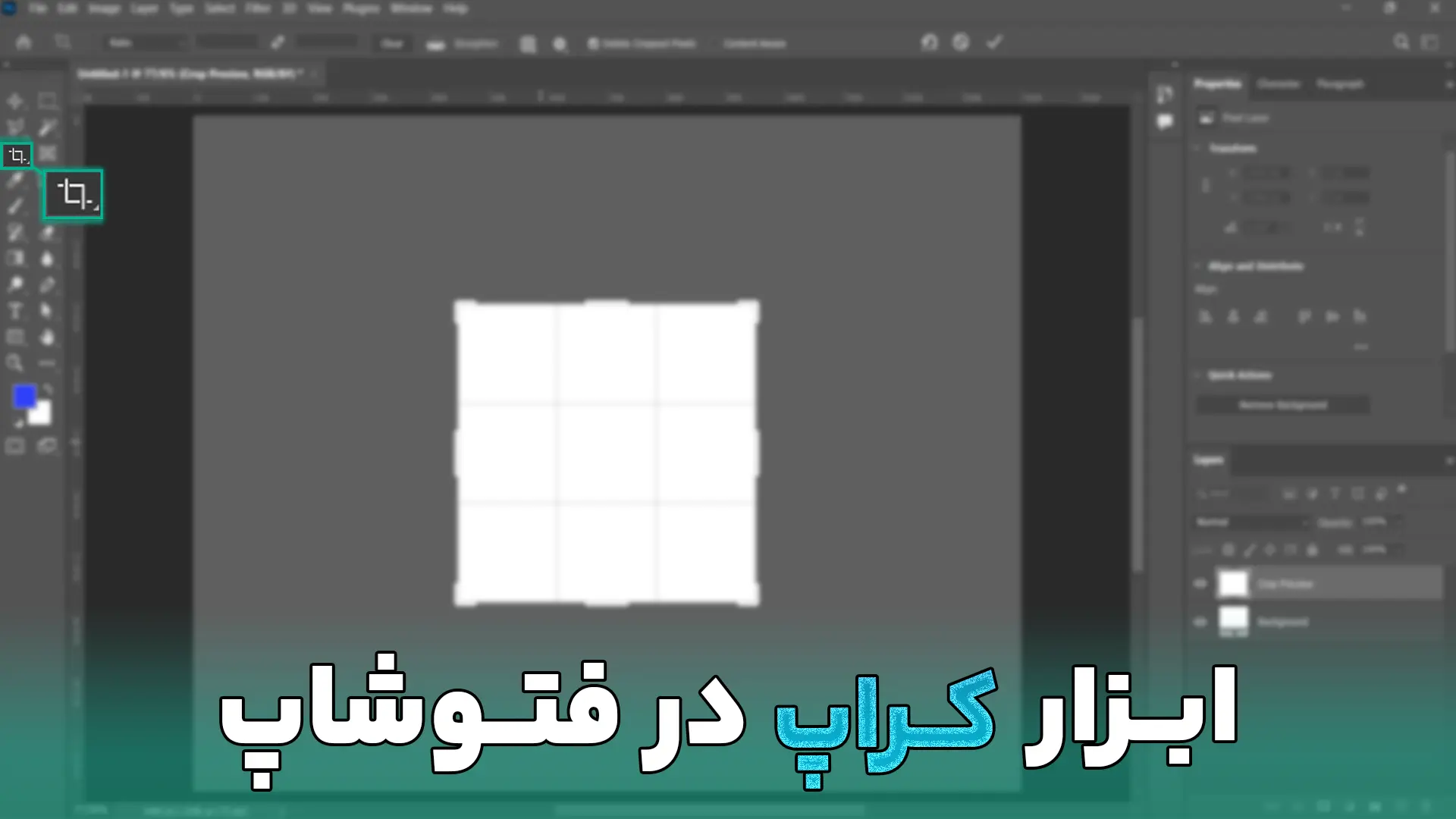Click the white background color swatch
1456x819 pixels.
41,415
